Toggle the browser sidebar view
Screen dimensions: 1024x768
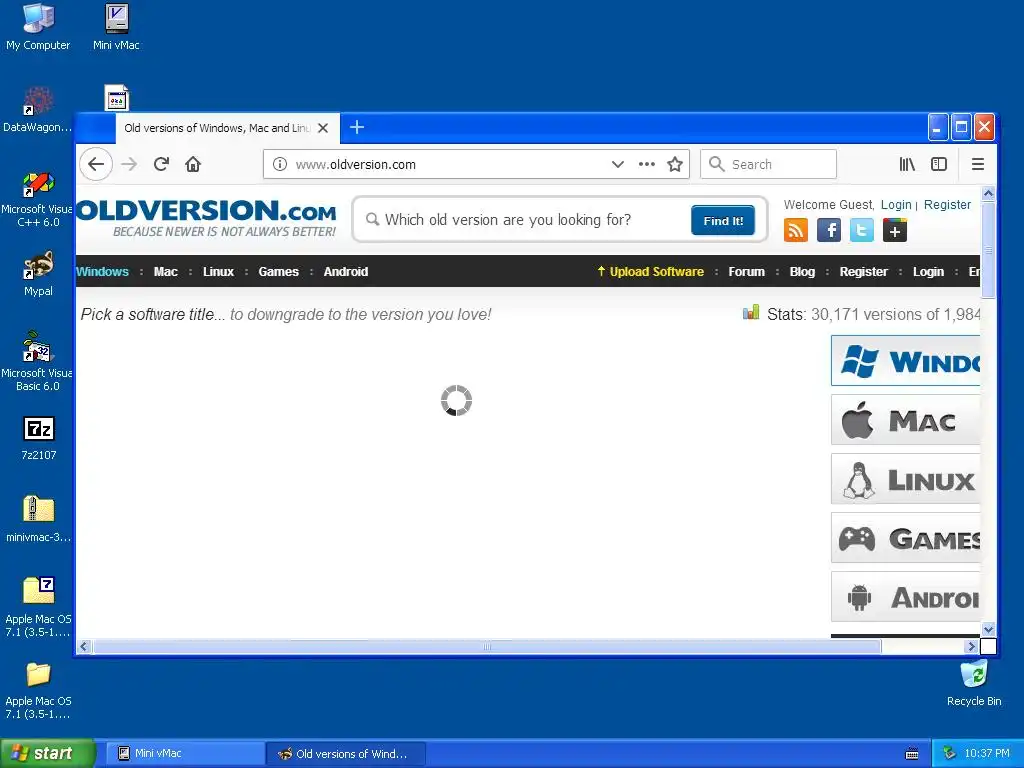coord(938,164)
